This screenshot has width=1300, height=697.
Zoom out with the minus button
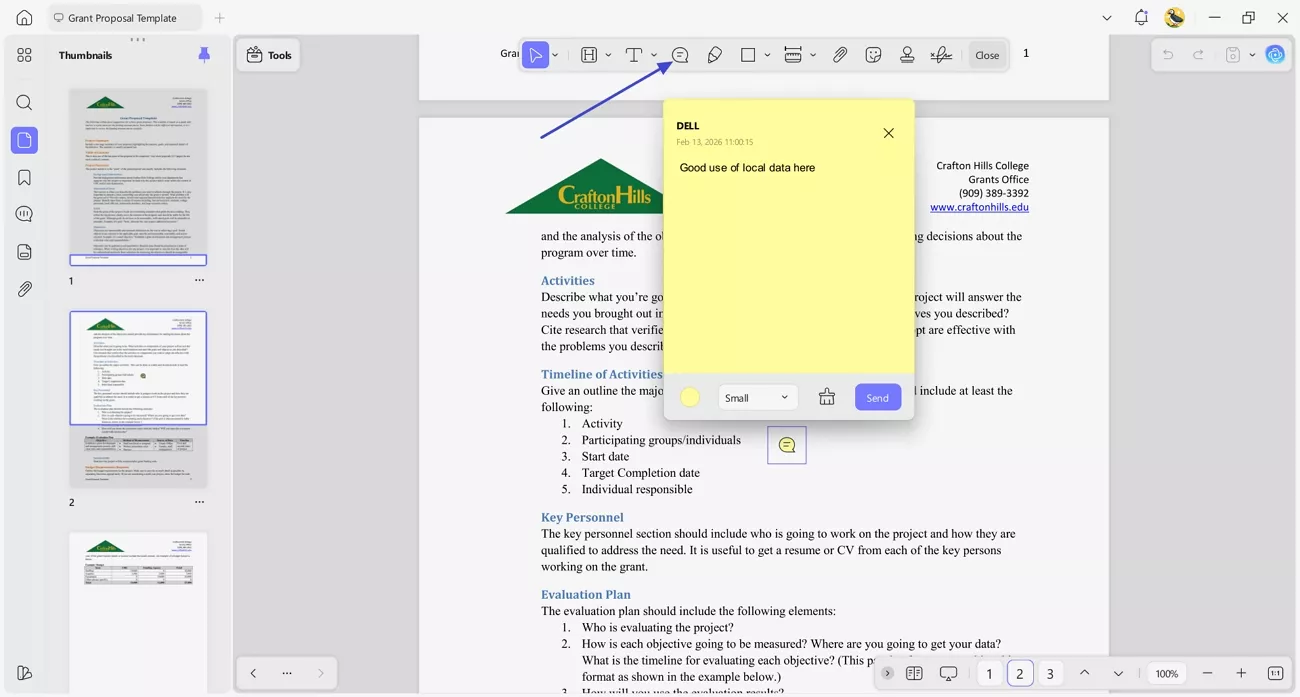click(x=1208, y=674)
